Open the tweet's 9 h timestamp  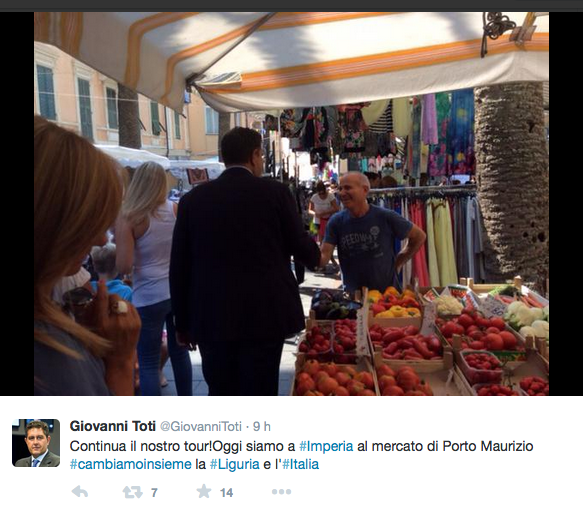(x=262, y=427)
